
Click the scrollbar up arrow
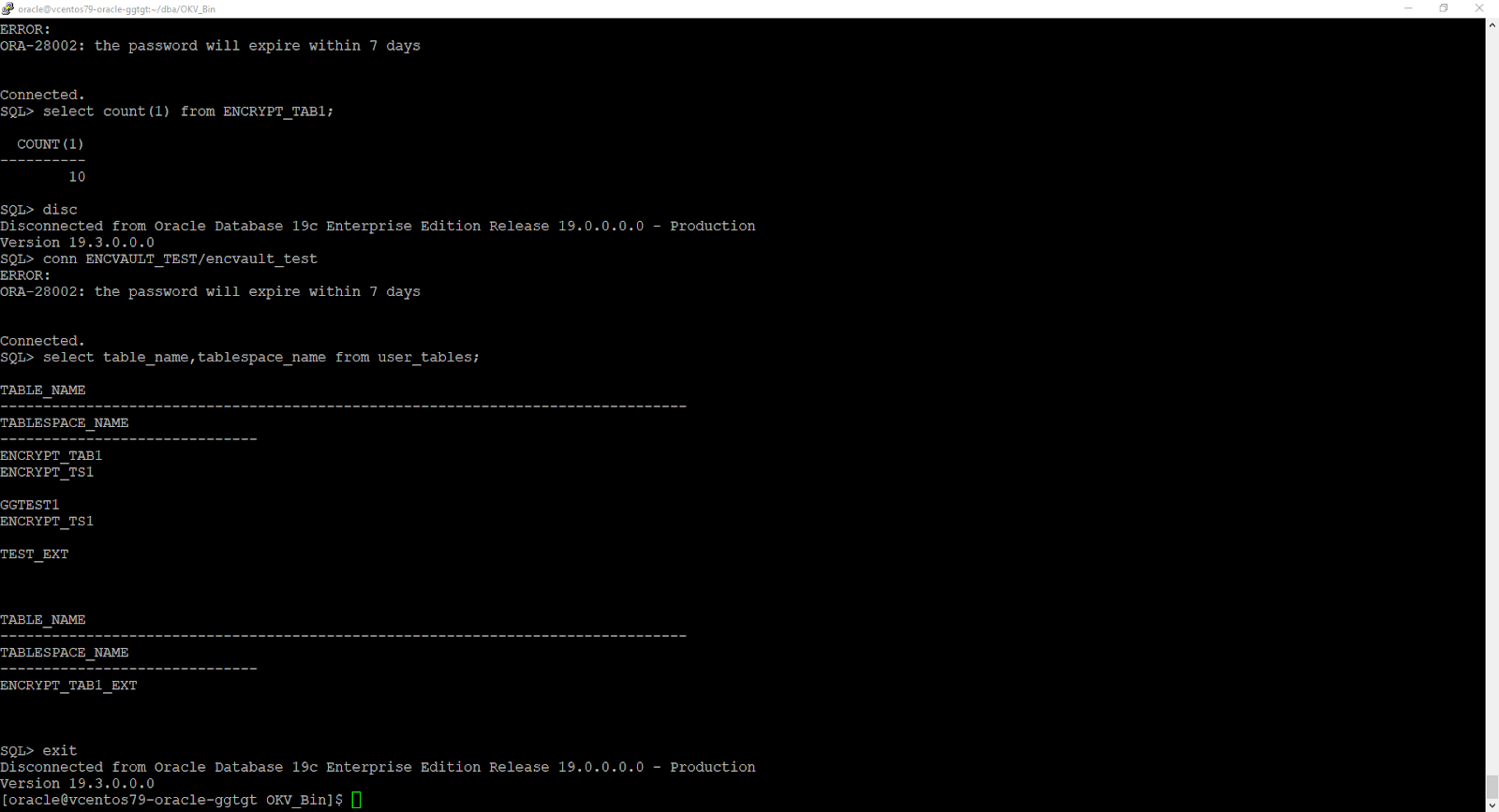tap(1492, 25)
